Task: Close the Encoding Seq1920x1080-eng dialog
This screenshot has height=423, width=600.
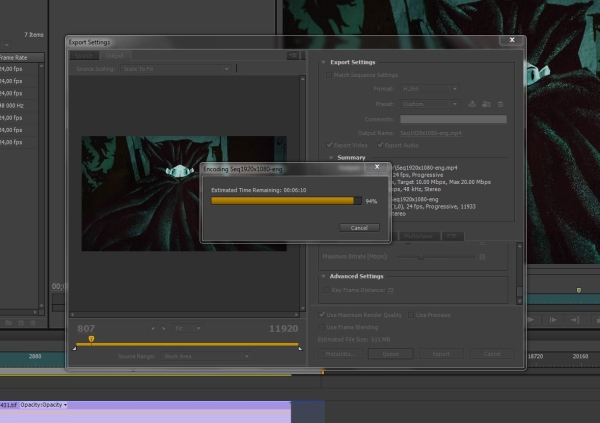Action: [x=377, y=167]
